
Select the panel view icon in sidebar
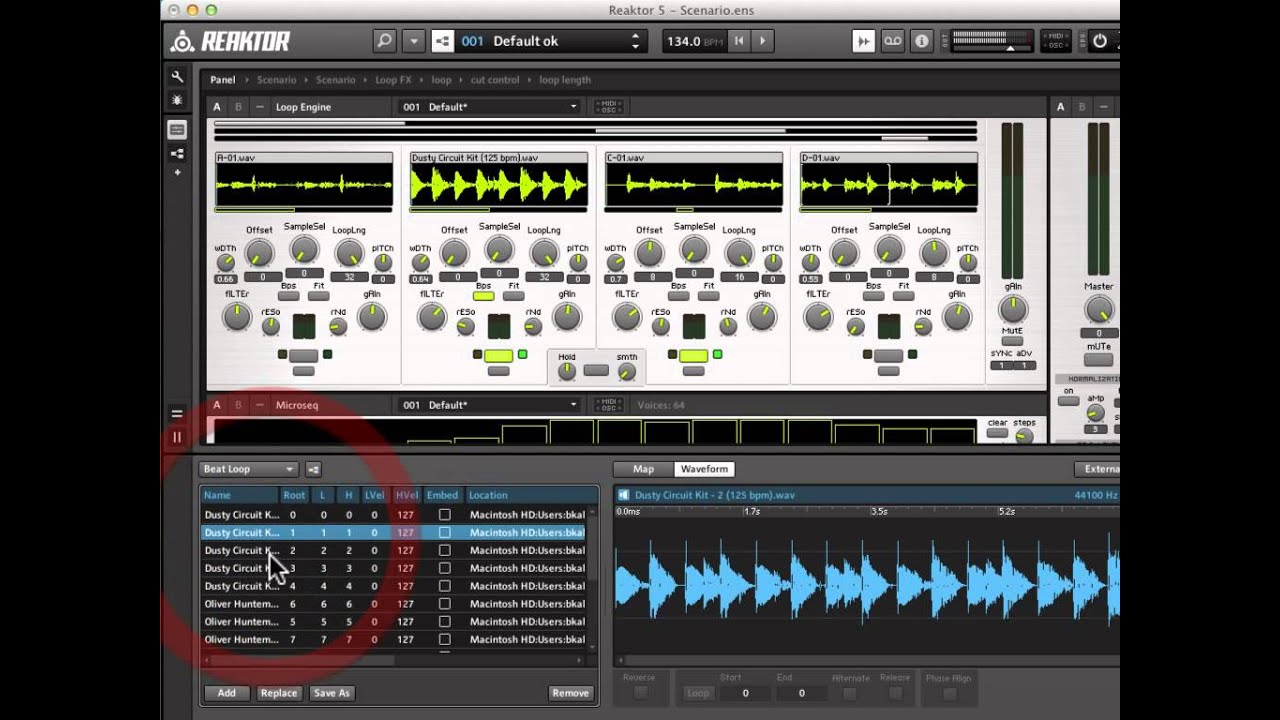177,130
